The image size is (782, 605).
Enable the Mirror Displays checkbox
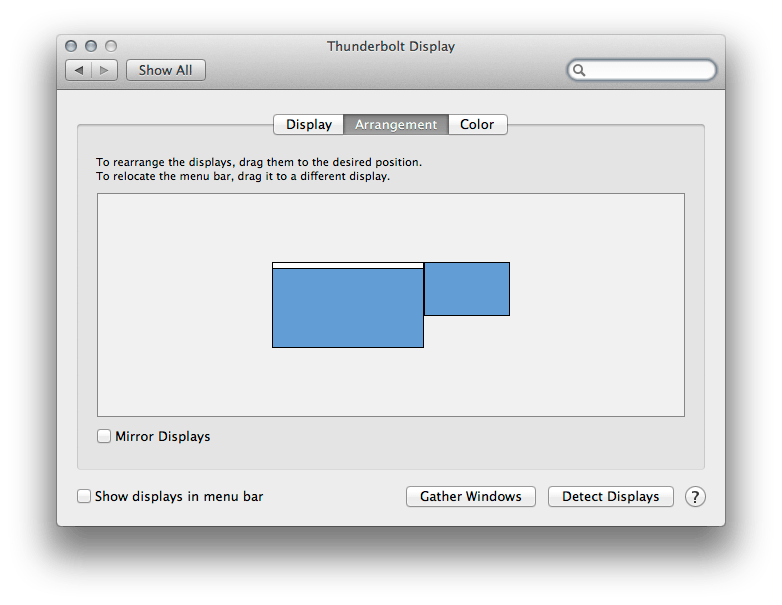pos(104,436)
